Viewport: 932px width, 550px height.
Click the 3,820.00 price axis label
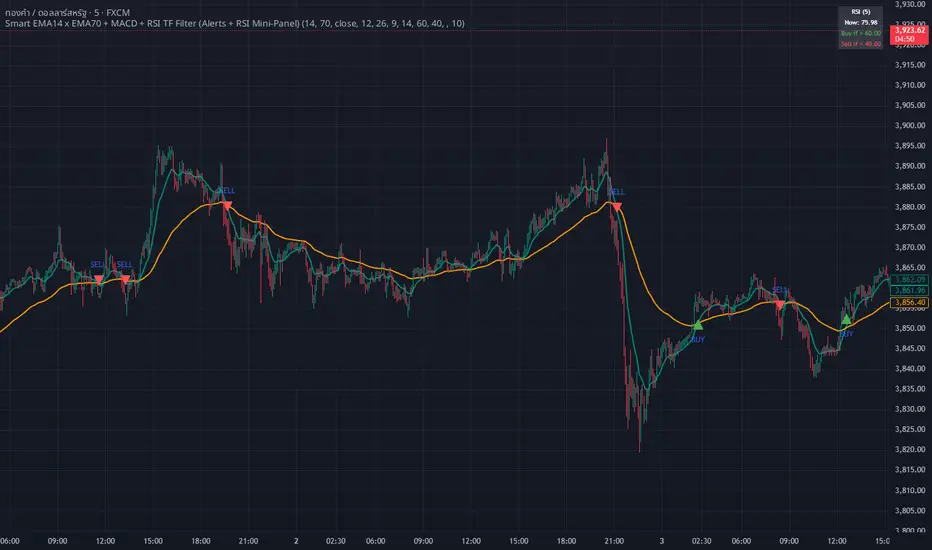(x=910, y=450)
